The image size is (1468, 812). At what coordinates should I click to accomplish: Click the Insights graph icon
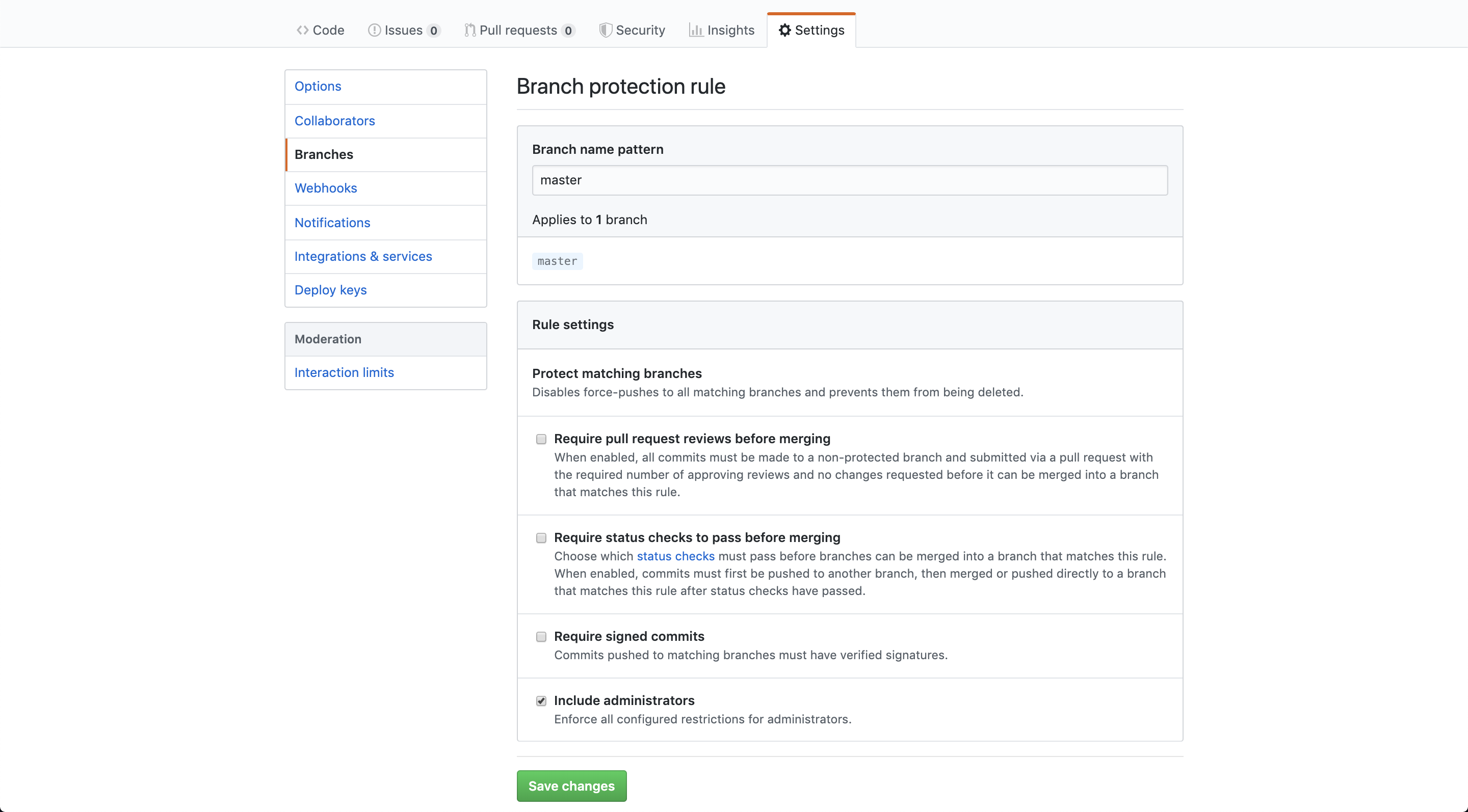tap(696, 30)
